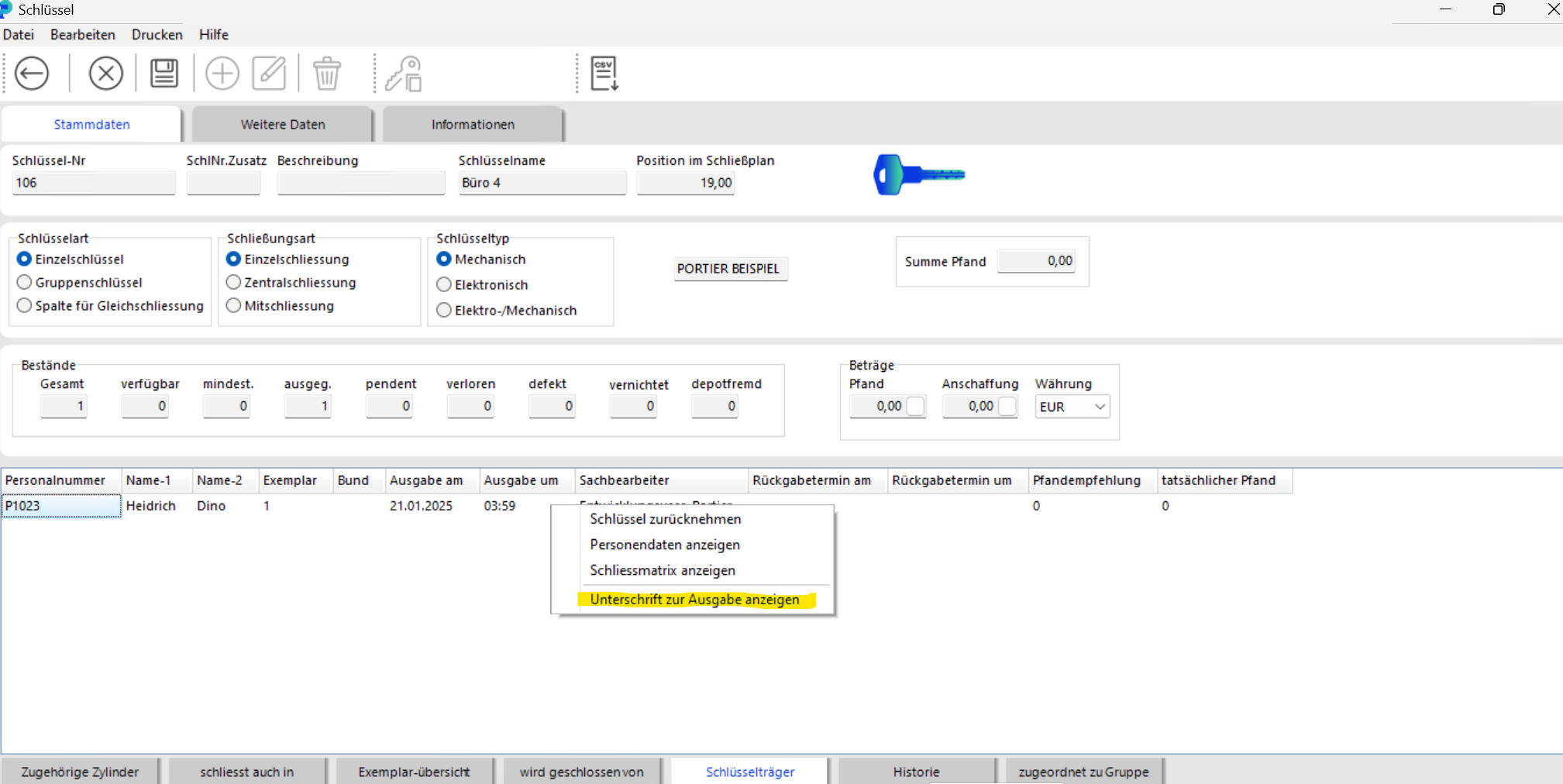Click the delete trash can icon

pos(326,74)
